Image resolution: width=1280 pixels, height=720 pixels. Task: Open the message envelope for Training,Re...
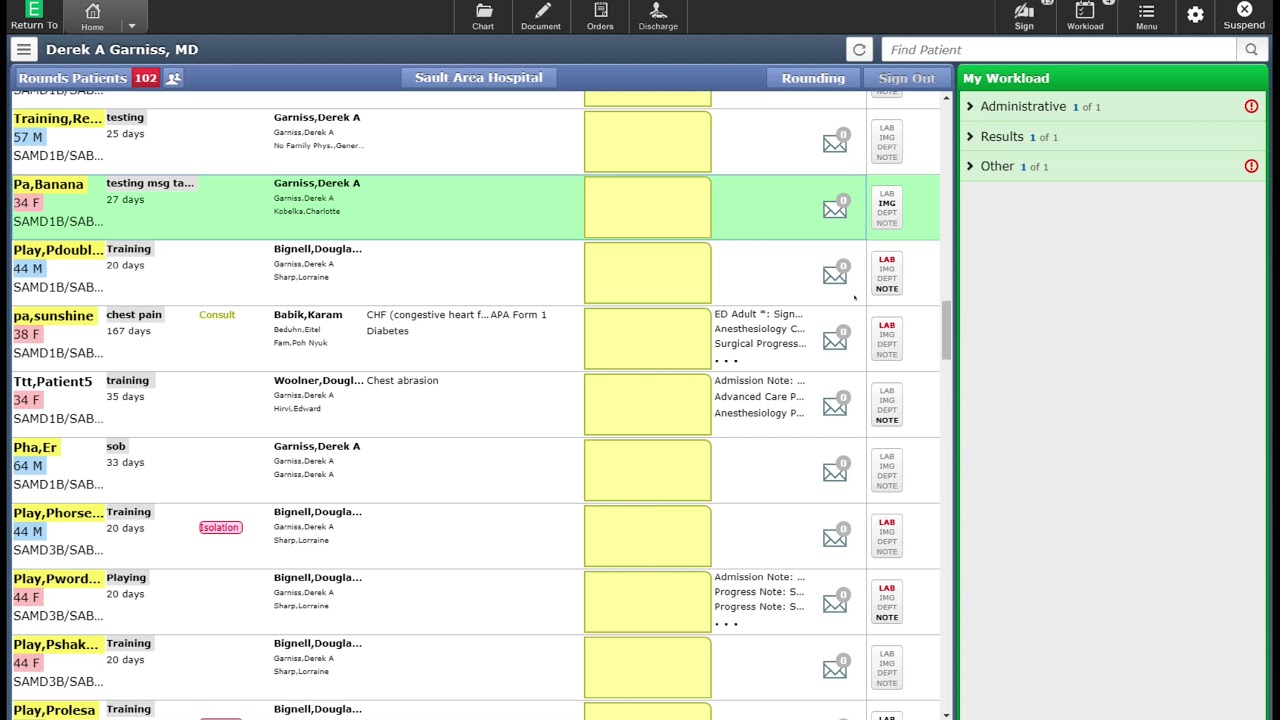click(x=836, y=142)
